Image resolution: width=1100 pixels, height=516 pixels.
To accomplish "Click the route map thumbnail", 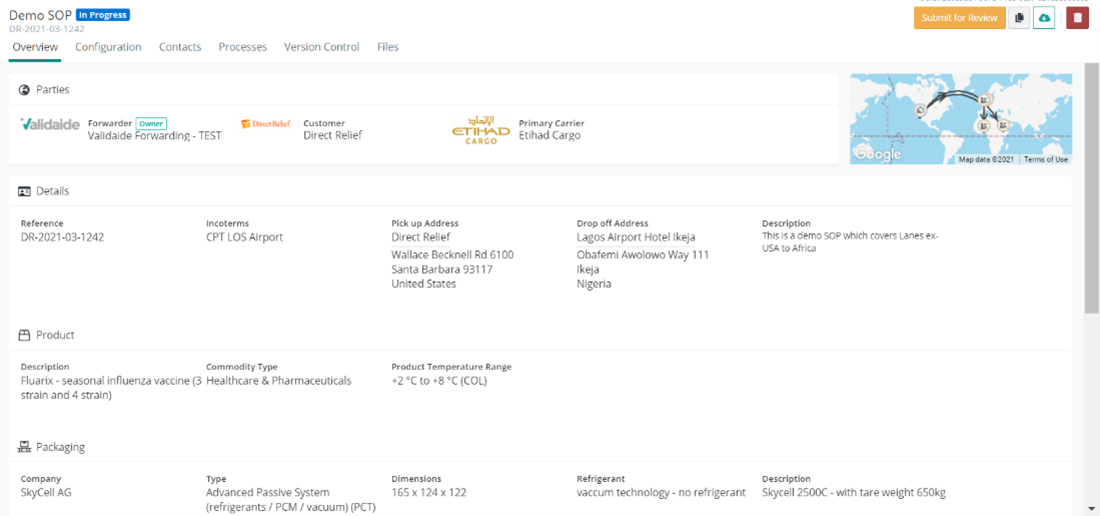I will [x=961, y=118].
